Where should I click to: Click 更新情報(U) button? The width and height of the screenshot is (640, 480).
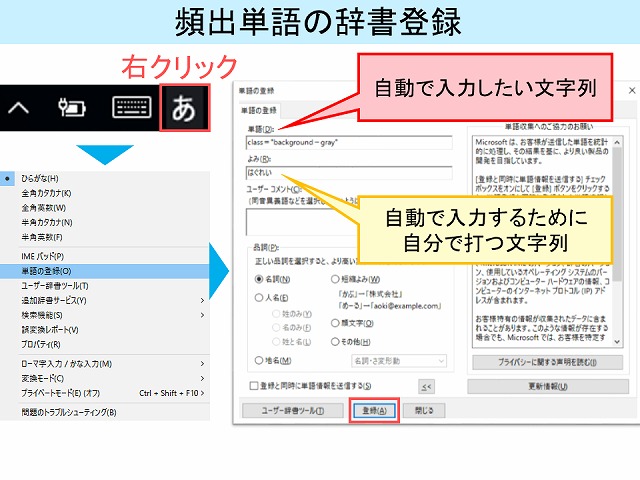548,386
